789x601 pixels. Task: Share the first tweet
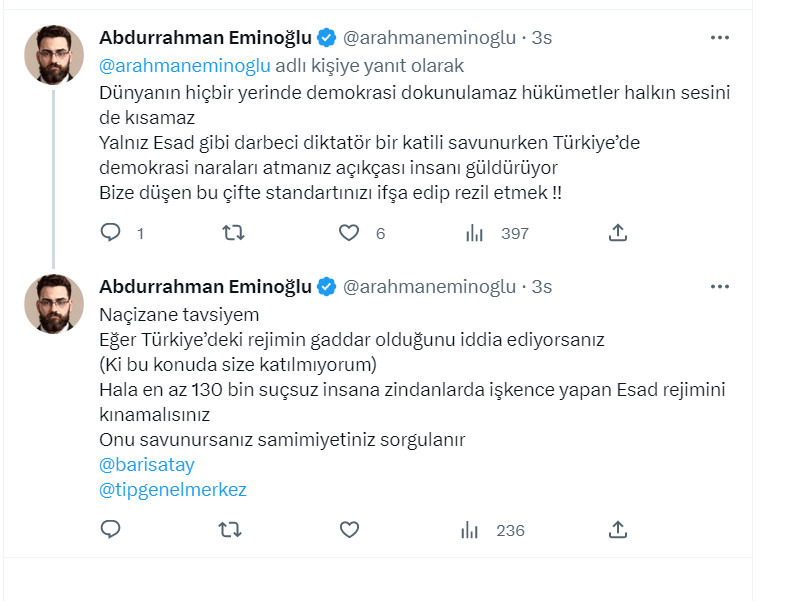coord(618,233)
